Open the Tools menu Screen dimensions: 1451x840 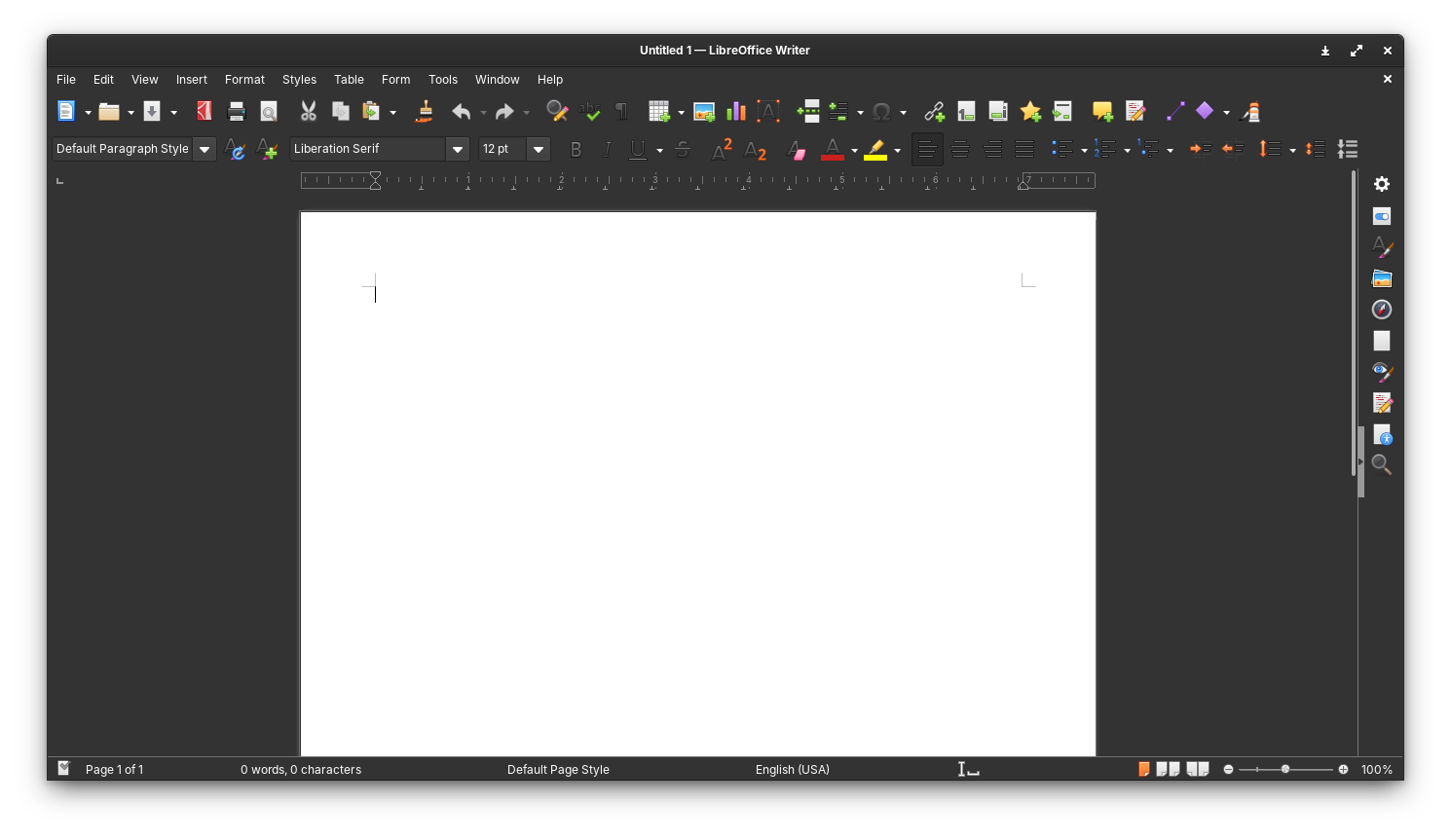pos(443,79)
